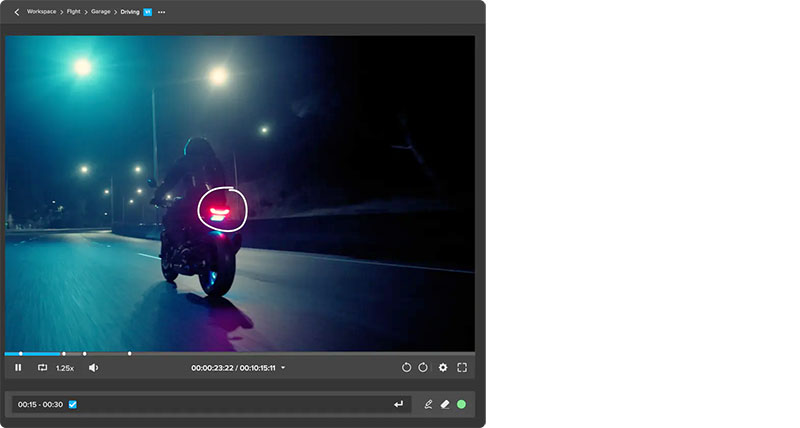The width and height of the screenshot is (800, 428).
Task: Change the 1.25x playback speed
Action: click(x=65, y=368)
